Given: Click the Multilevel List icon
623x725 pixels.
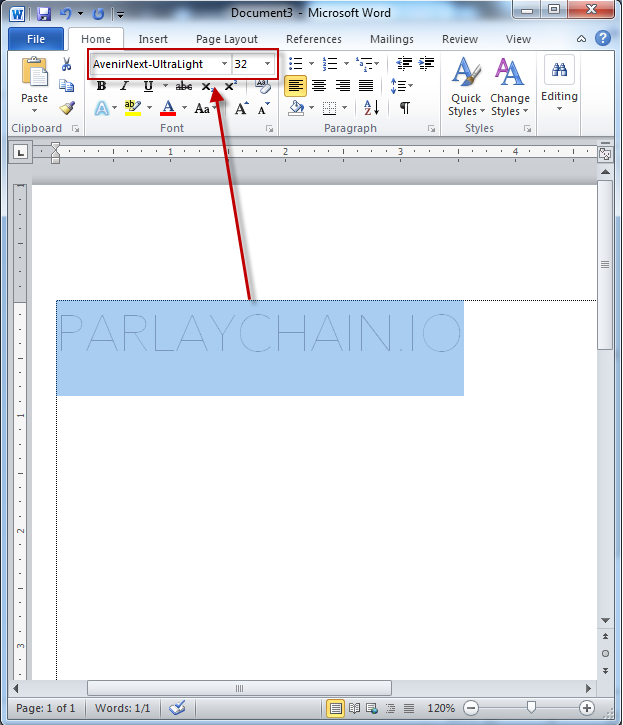Looking at the screenshot, I should 364,63.
